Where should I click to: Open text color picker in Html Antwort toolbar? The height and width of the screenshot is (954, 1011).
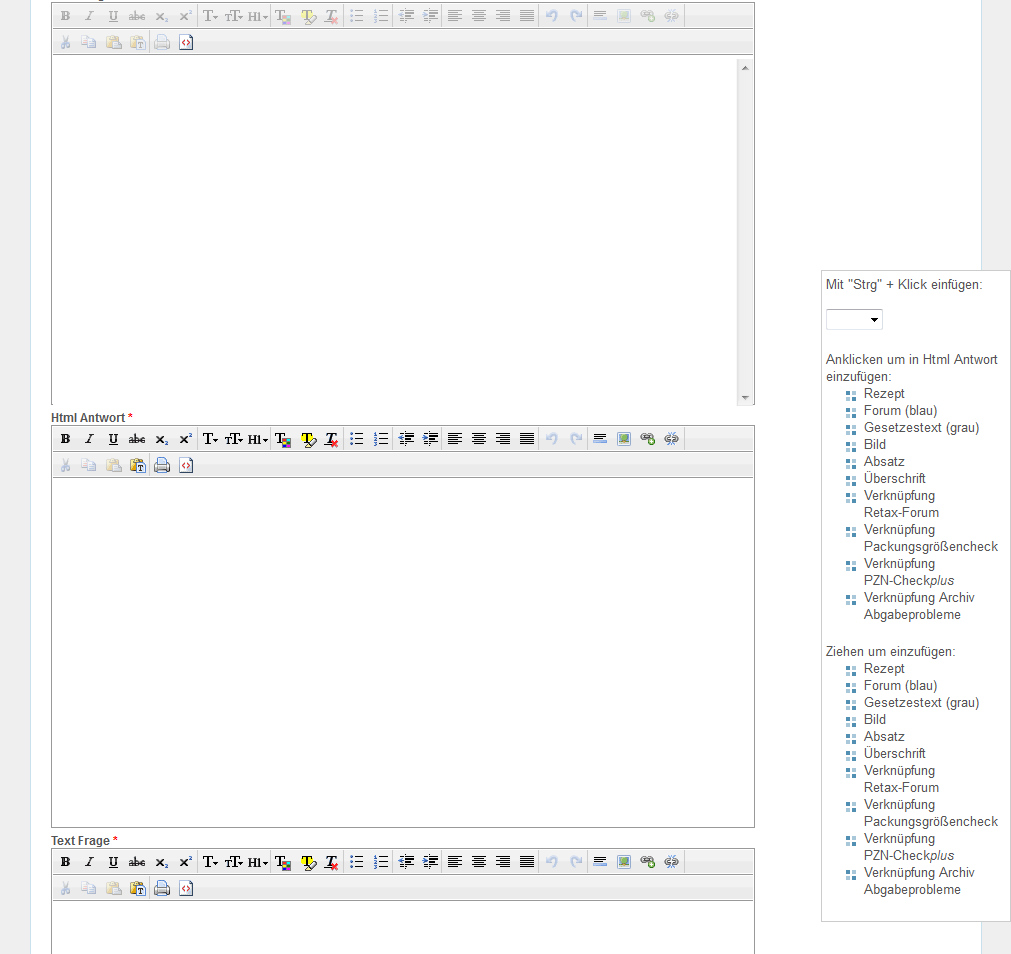click(283, 439)
